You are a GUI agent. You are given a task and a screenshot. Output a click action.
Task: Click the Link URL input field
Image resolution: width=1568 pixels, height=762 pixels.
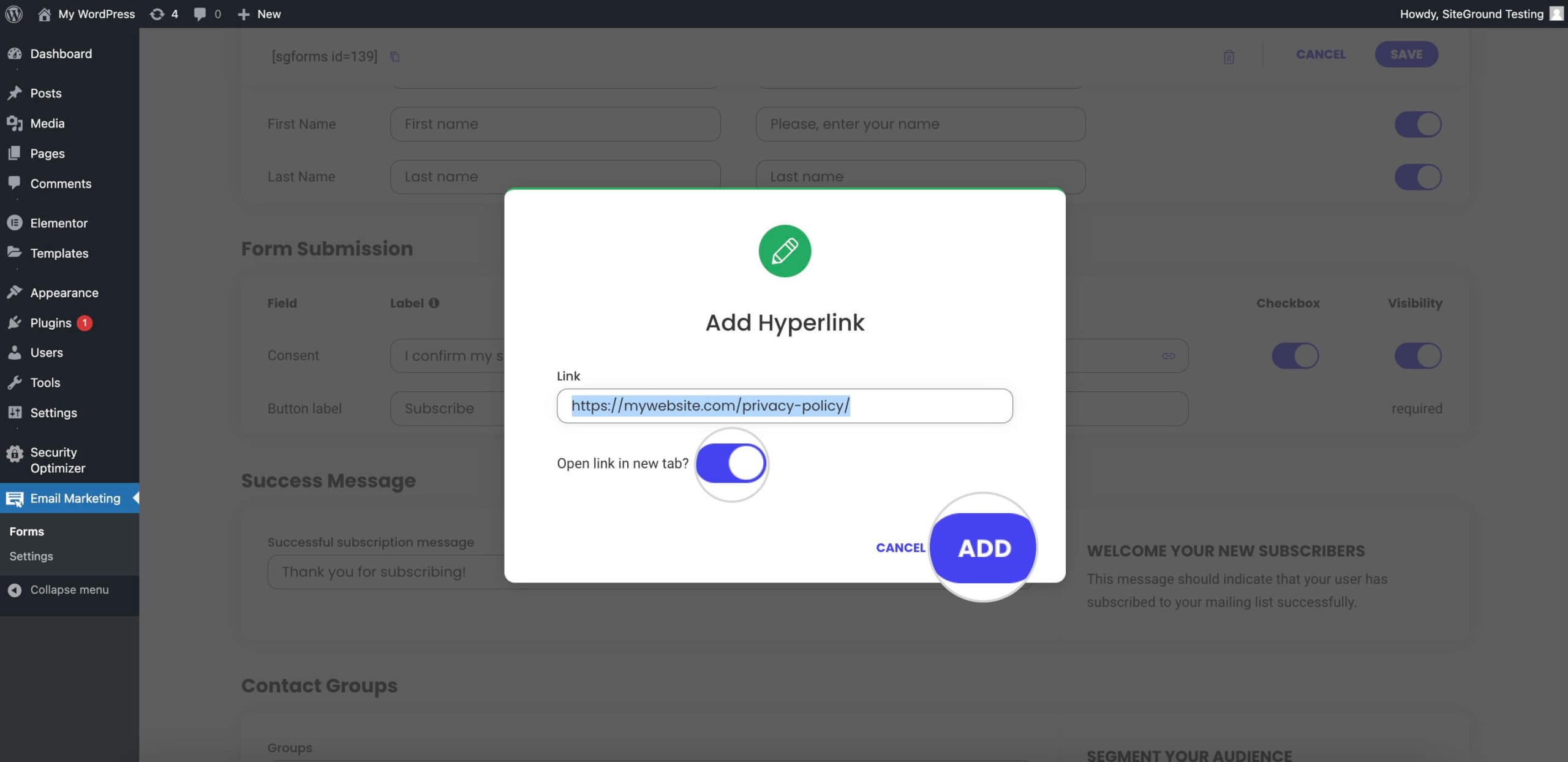[x=785, y=406]
